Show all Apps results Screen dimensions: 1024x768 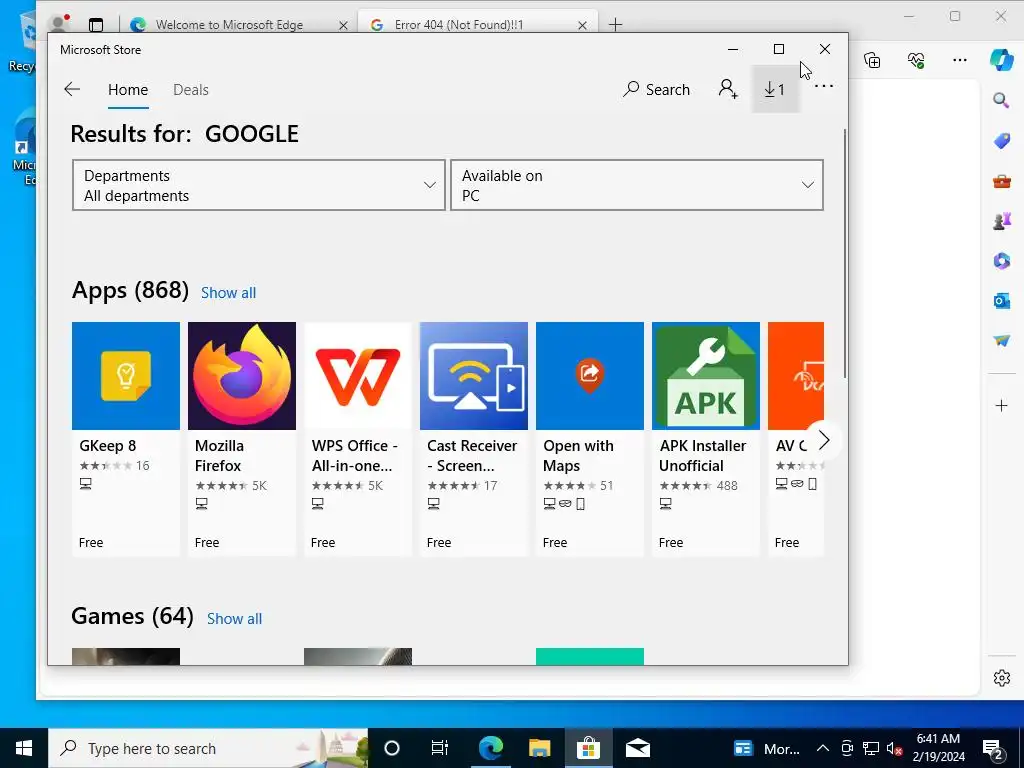tap(229, 293)
